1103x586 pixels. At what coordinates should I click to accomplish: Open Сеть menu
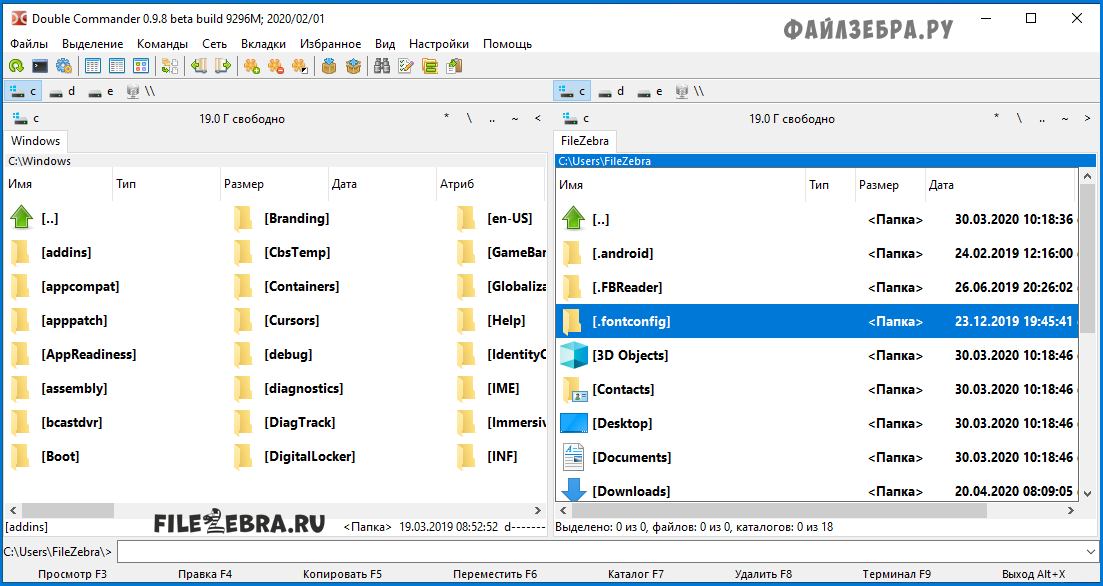(x=214, y=44)
